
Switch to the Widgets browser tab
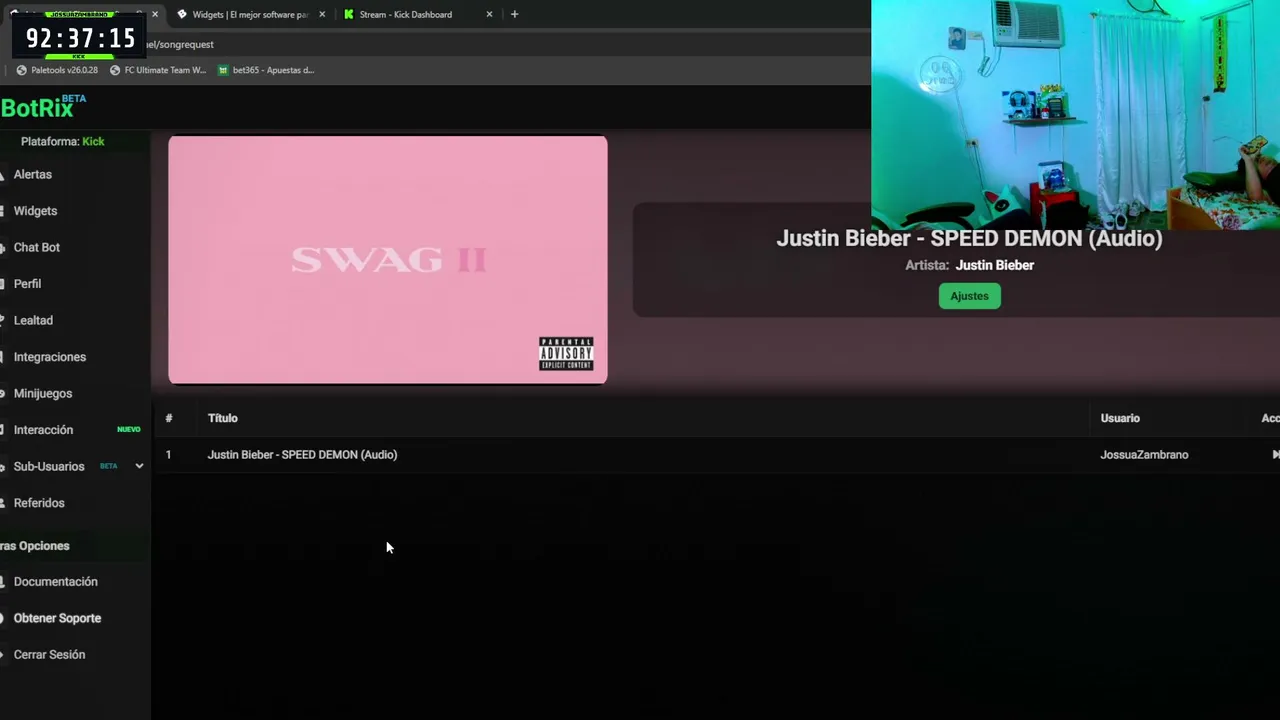250,14
